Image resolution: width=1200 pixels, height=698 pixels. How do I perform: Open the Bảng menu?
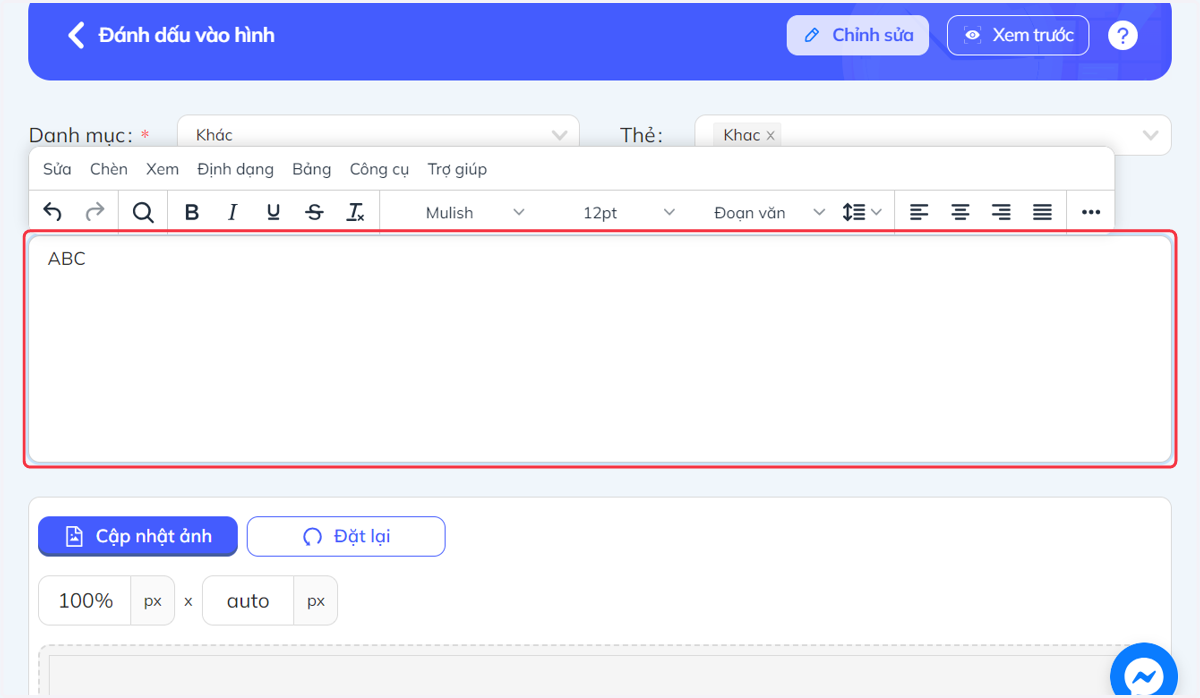[312, 169]
